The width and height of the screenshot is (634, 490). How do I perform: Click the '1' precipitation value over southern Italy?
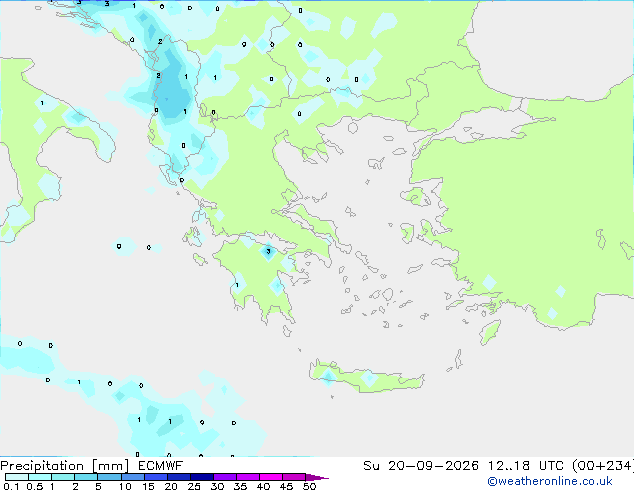(x=42, y=103)
